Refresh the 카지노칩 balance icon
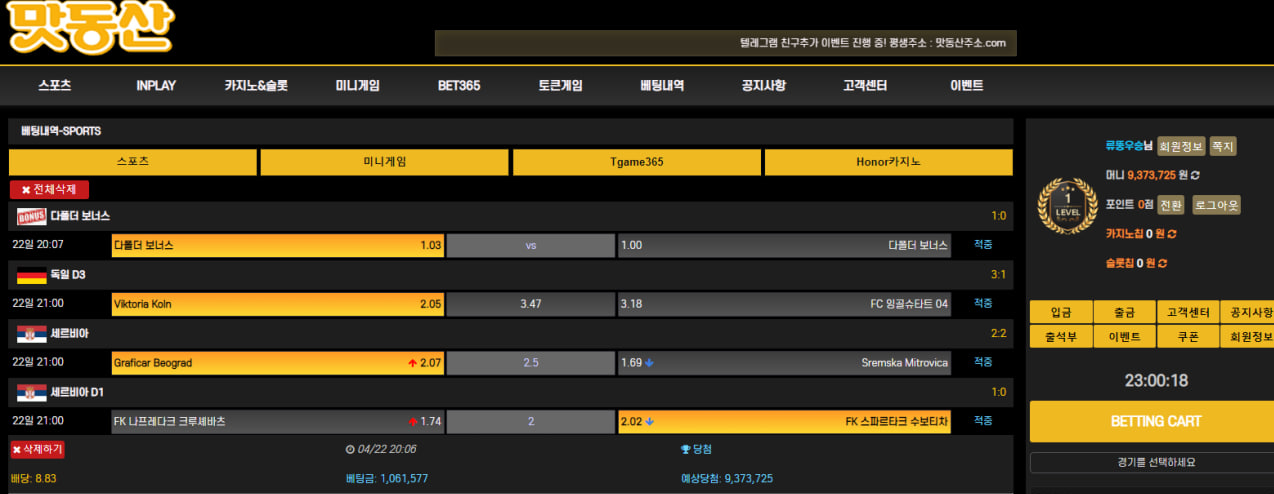 [1172, 234]
